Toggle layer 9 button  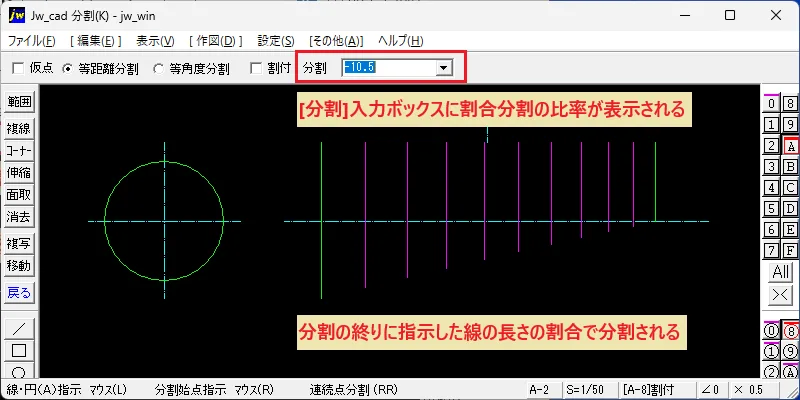pos(790,125)
